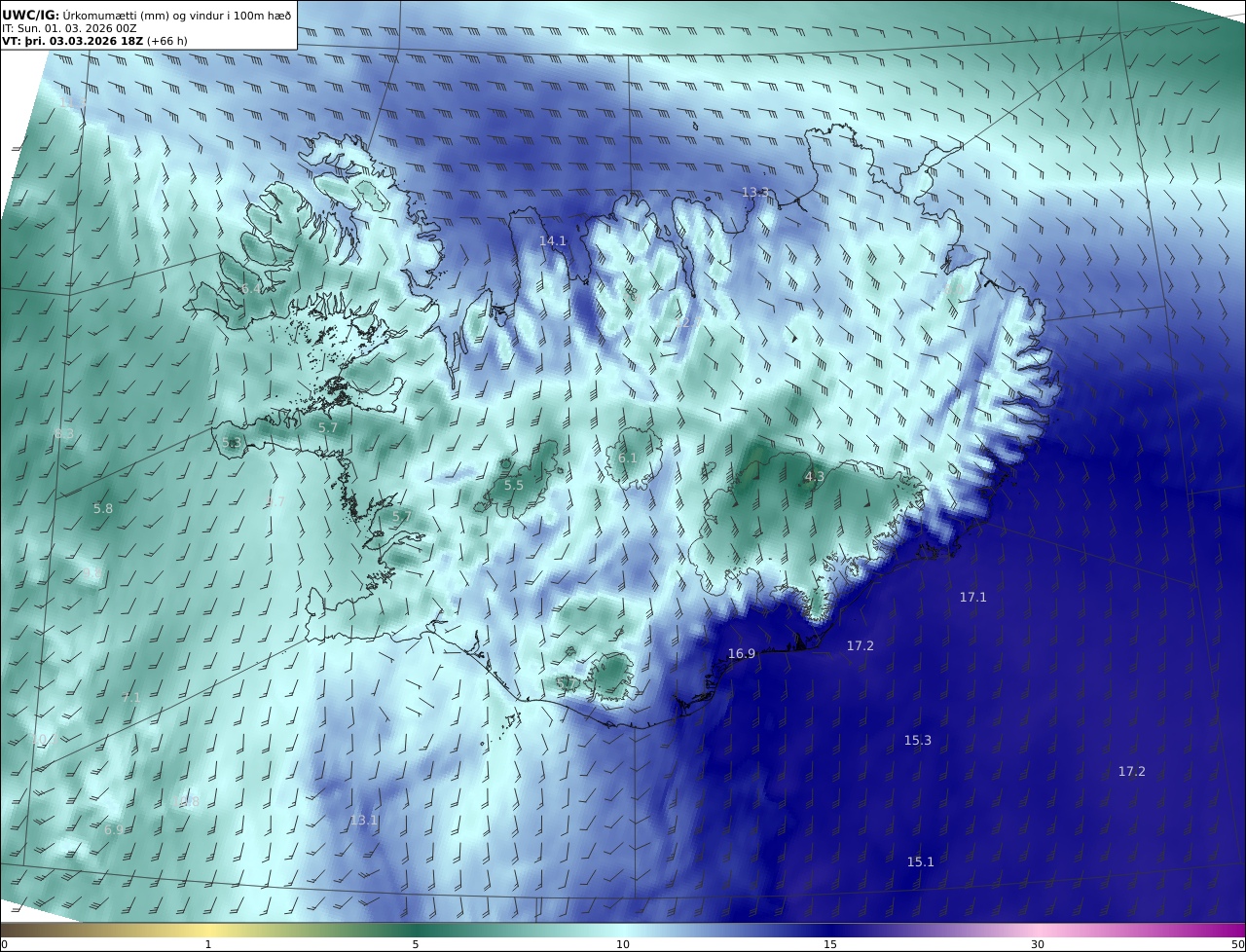This screenshot has width=1246, height=952.
Task: Click the 6.1 value label on the map
Action: click(x=627, y=458)
